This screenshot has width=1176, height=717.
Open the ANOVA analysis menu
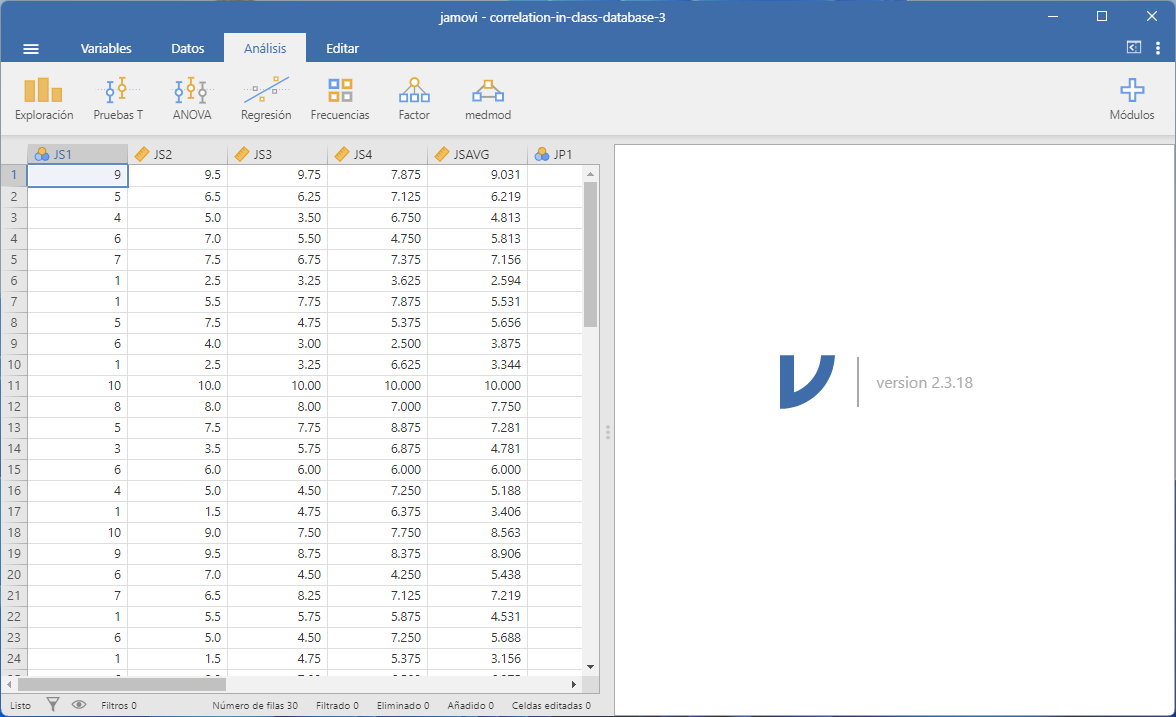[x=191, y=99]
